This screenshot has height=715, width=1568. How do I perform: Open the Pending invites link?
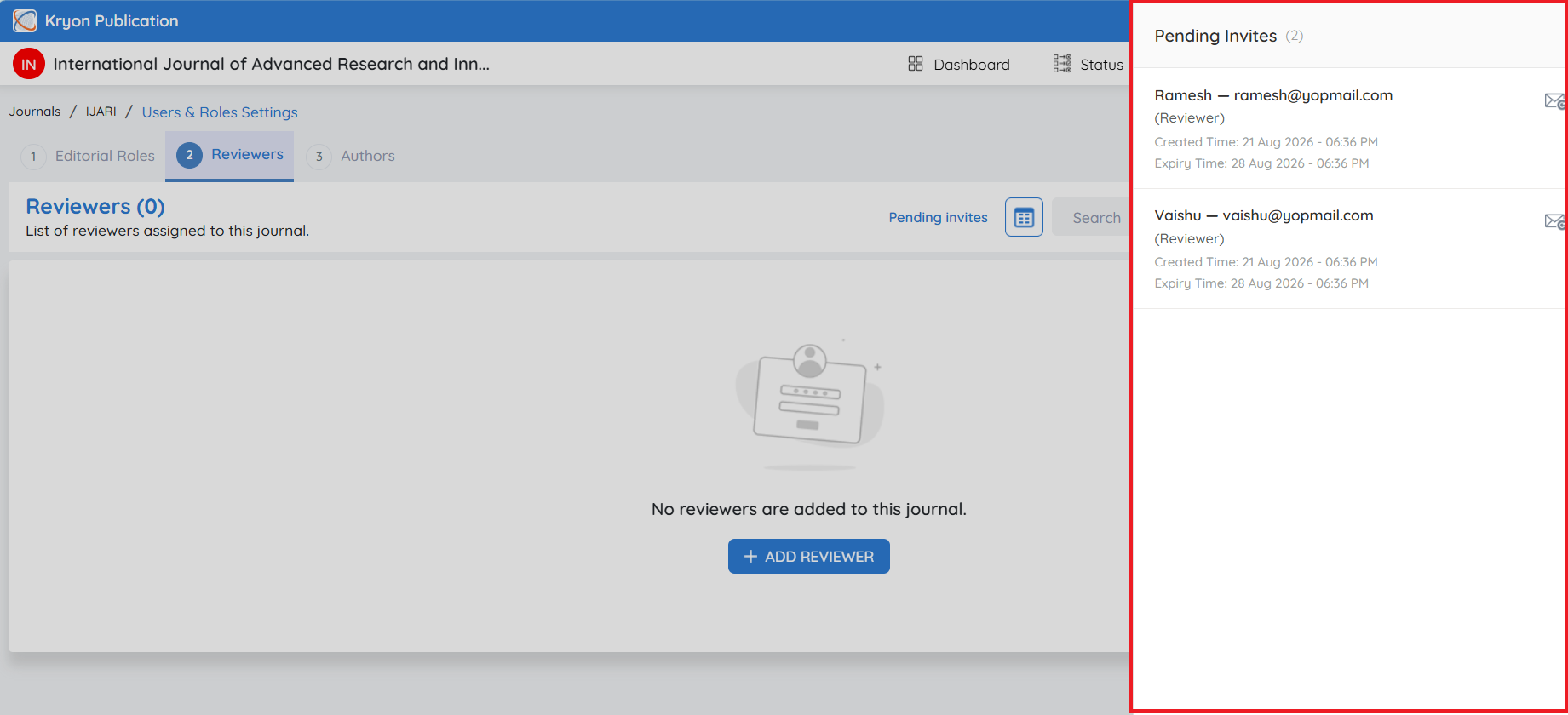pos(938,217)
